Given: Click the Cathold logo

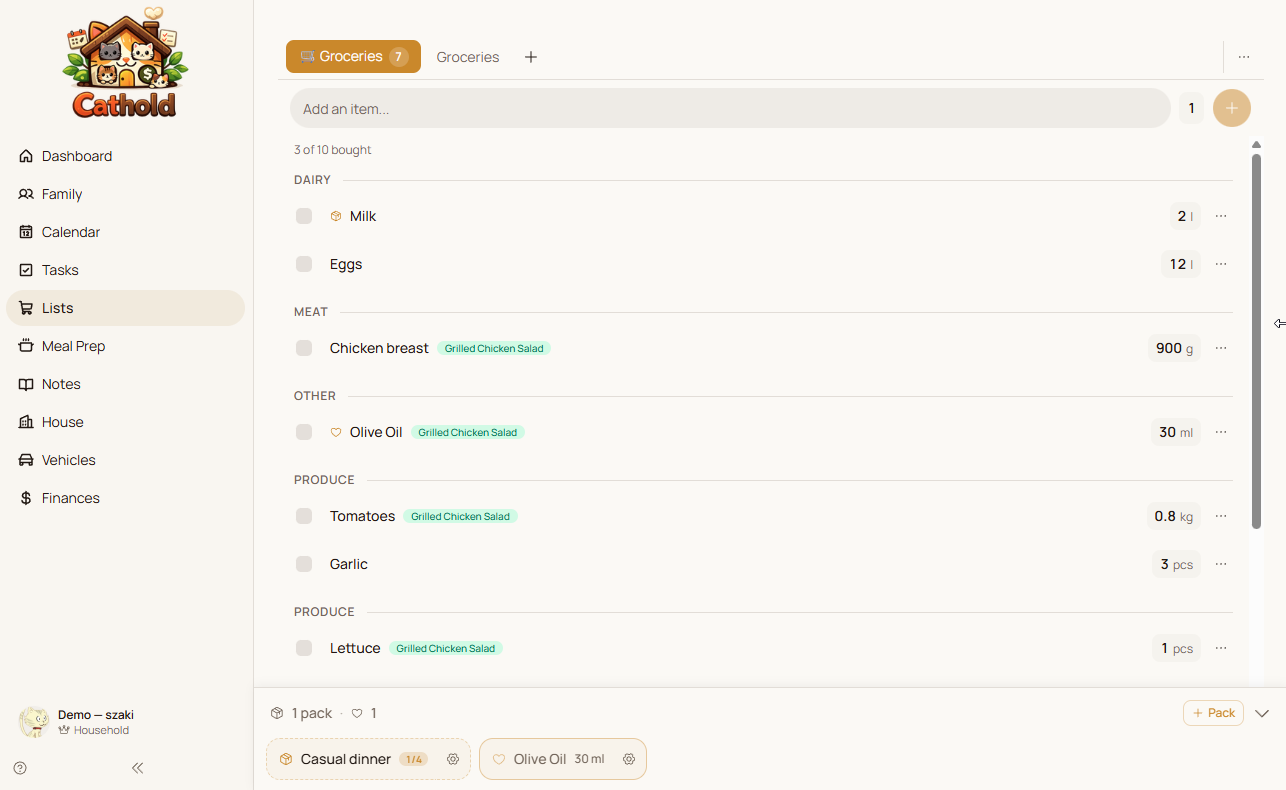Looking at the screenshot, I should pos(125,62).
